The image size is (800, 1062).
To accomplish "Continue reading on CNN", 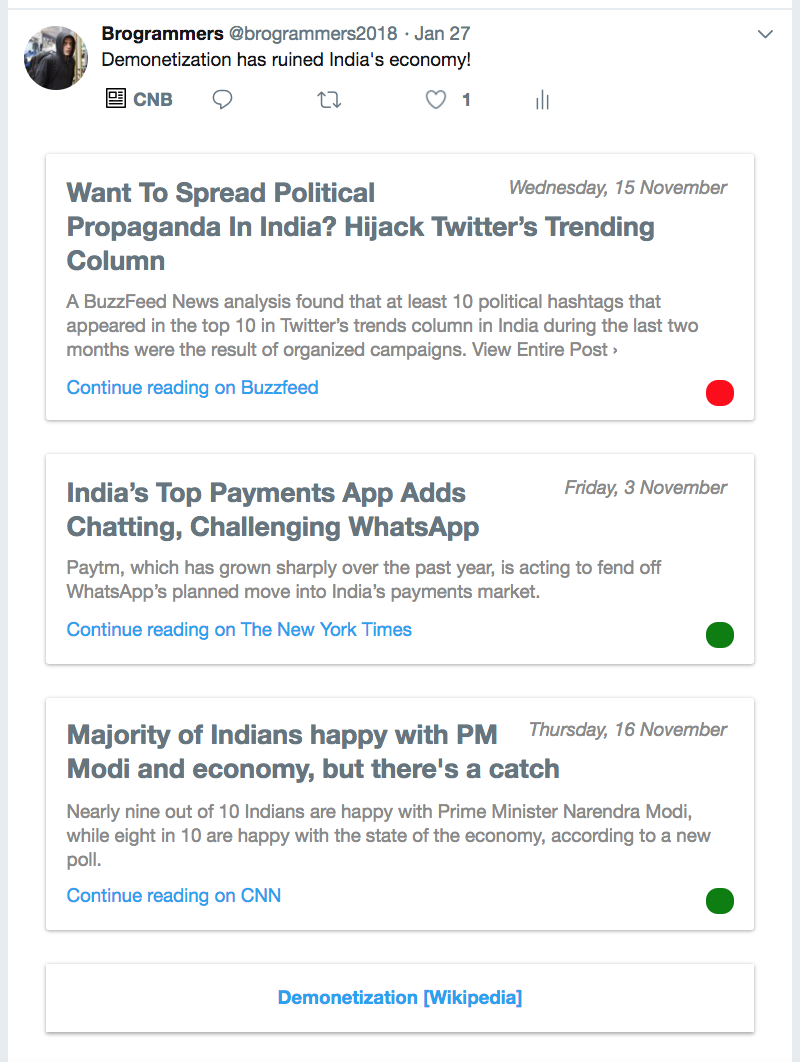I will [173, 895].
